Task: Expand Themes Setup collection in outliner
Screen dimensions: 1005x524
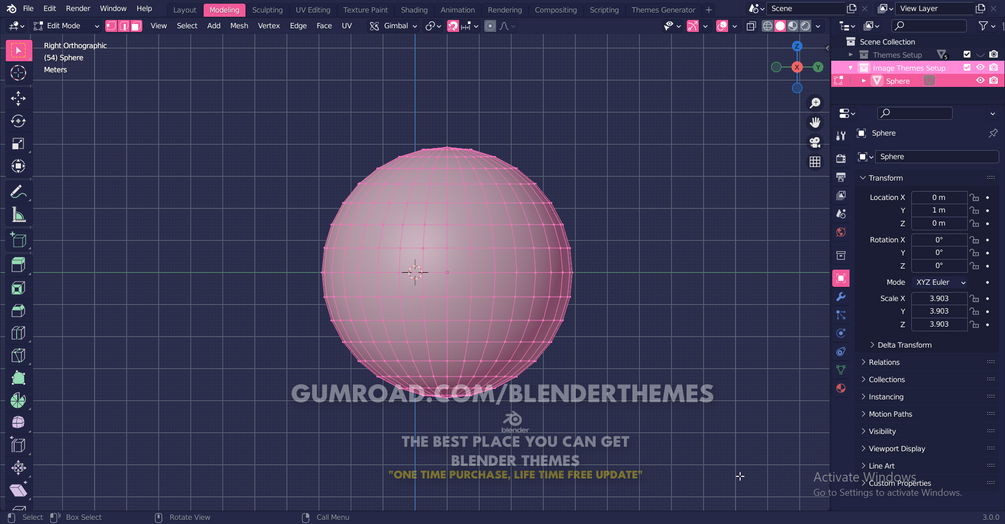Action: click(851, 55)
